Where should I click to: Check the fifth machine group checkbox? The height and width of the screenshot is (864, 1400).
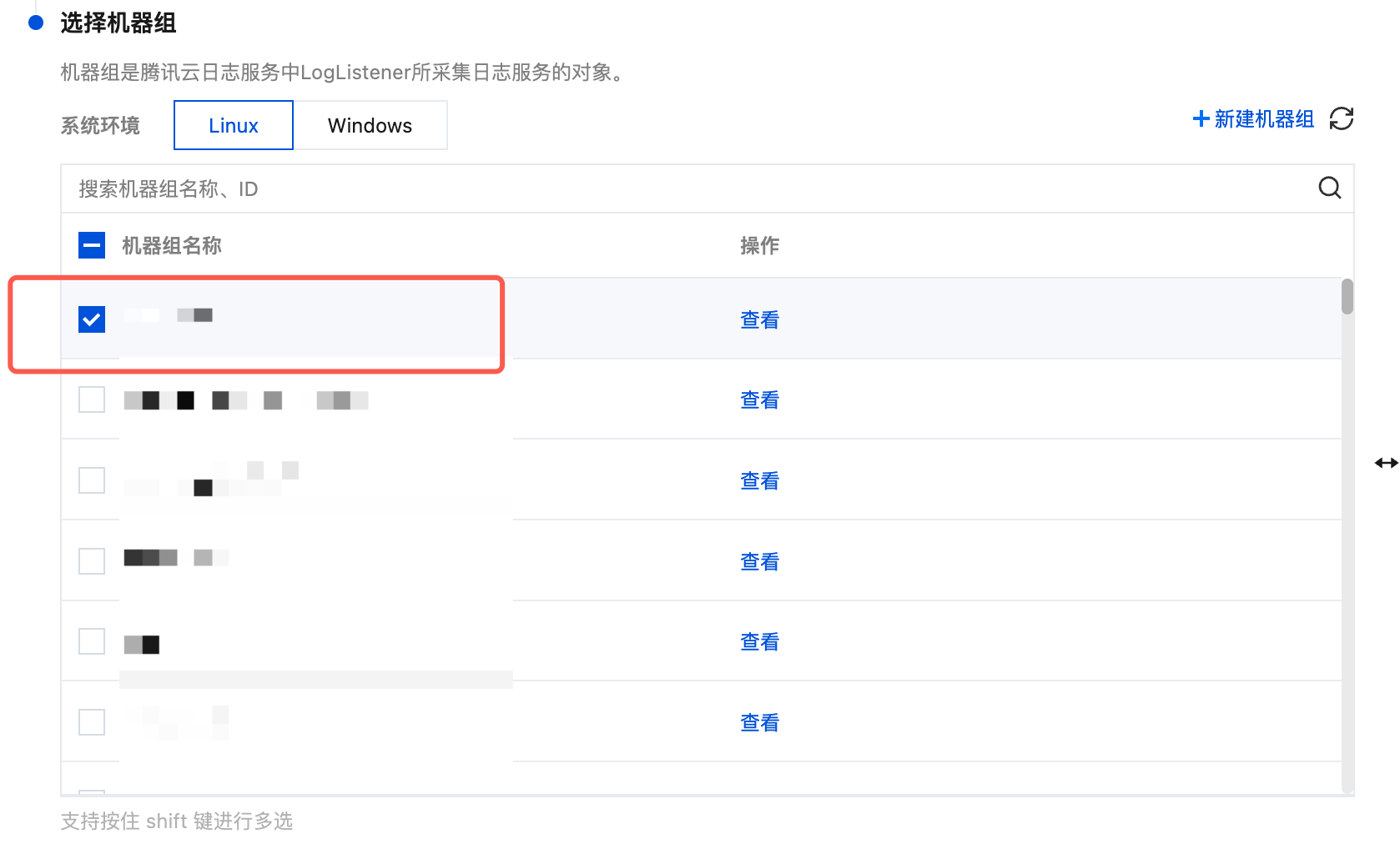(x=92, y=641)
